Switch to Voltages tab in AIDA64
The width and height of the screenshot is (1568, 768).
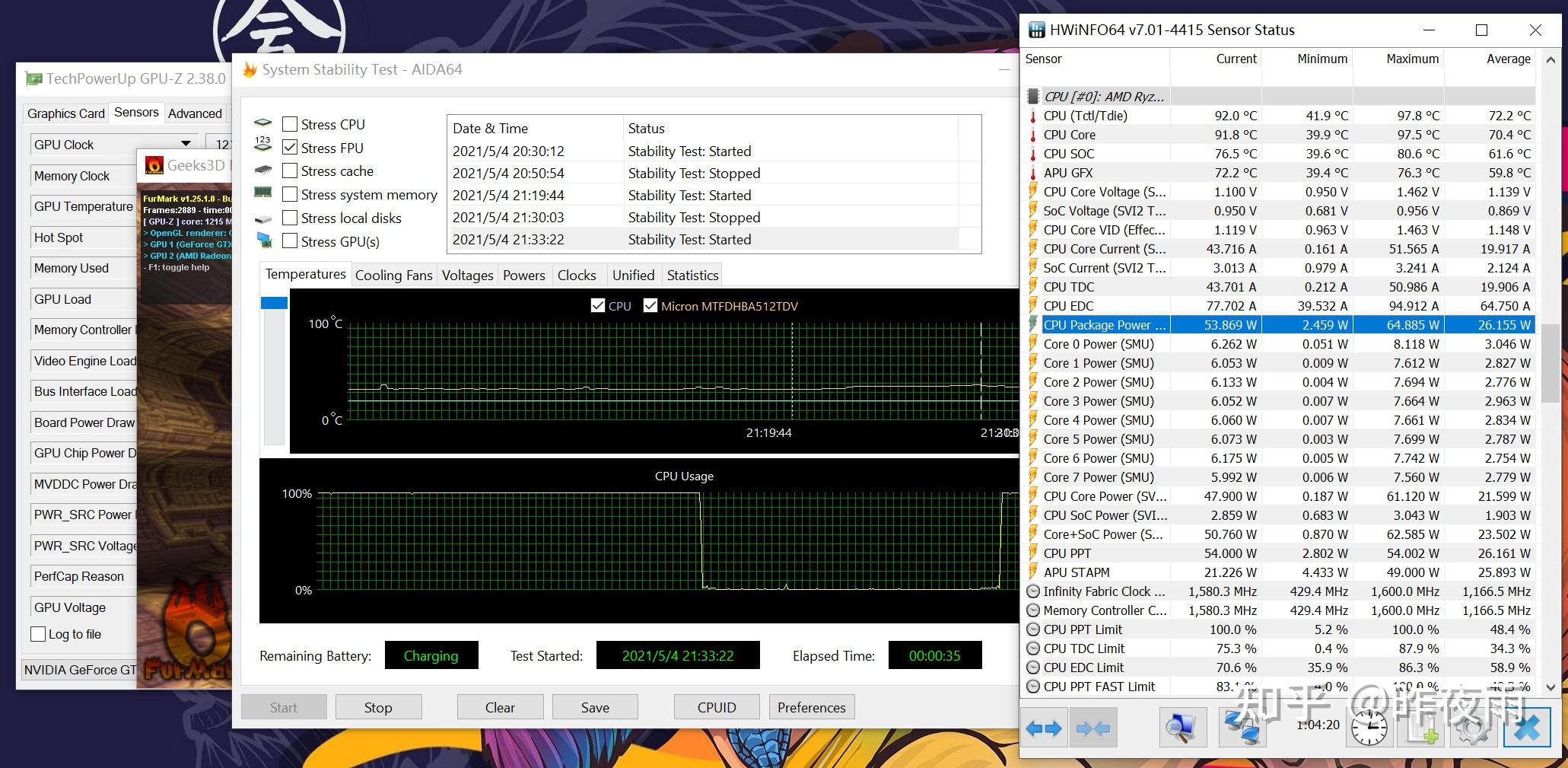pyautogui.click(x=467, y=276)
